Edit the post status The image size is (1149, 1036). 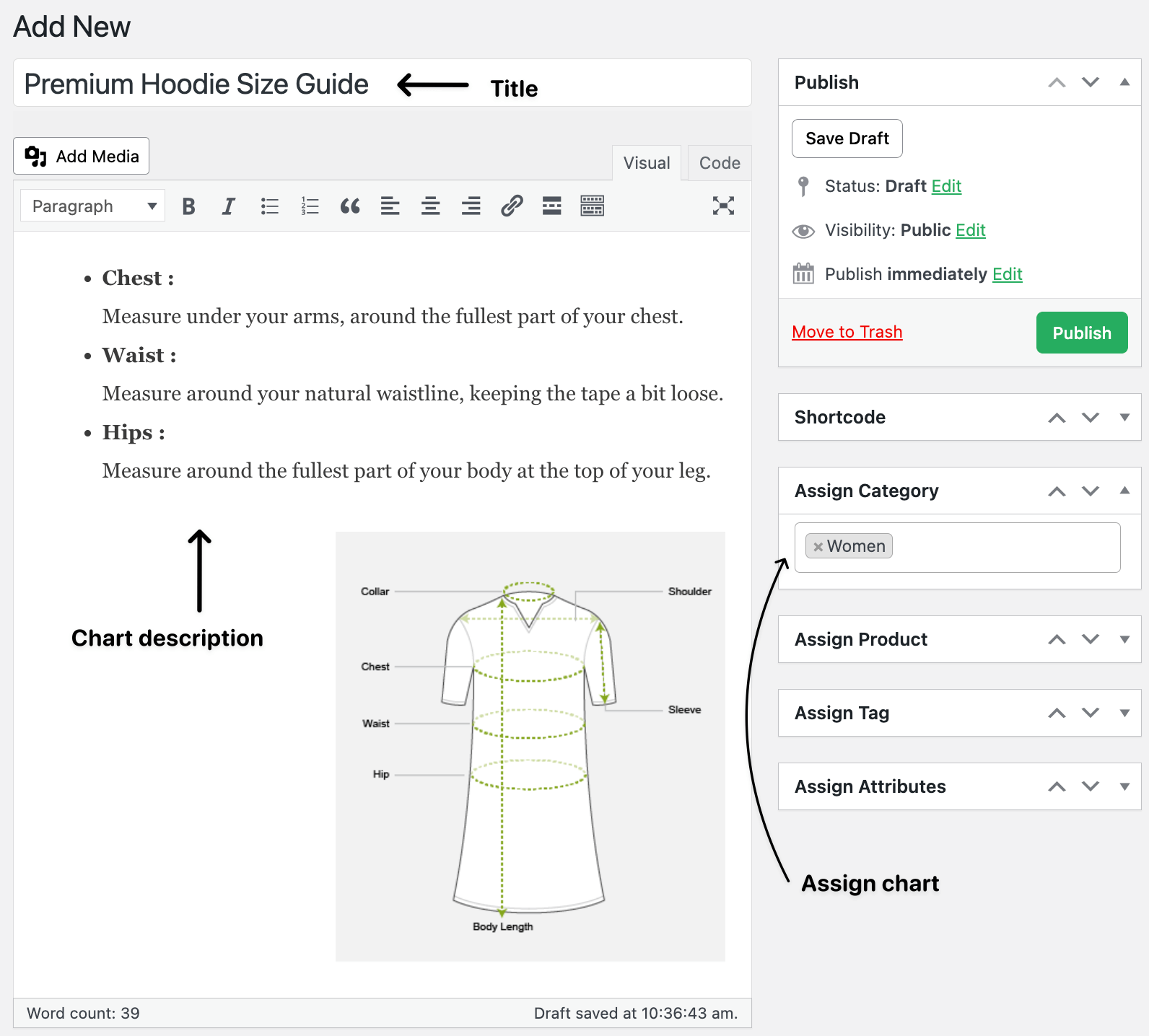[x=946, y=186]
